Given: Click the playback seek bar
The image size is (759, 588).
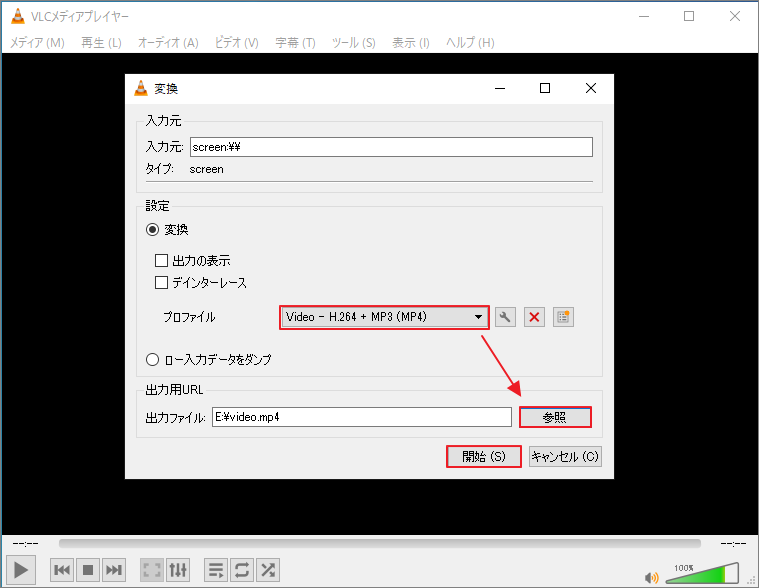Looking at the screenshot, I should [x=380, y=543].
